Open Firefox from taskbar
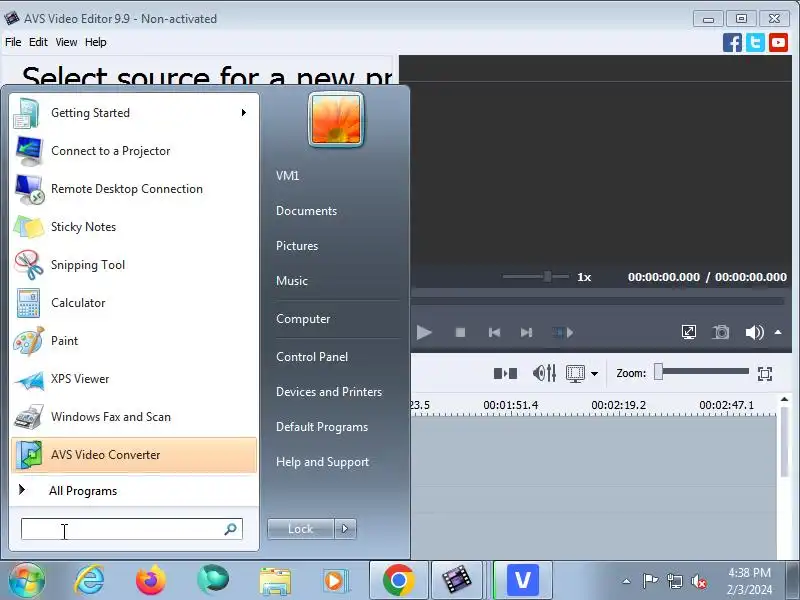The width and height of the screenshot is (800, 600). (151, 581)
